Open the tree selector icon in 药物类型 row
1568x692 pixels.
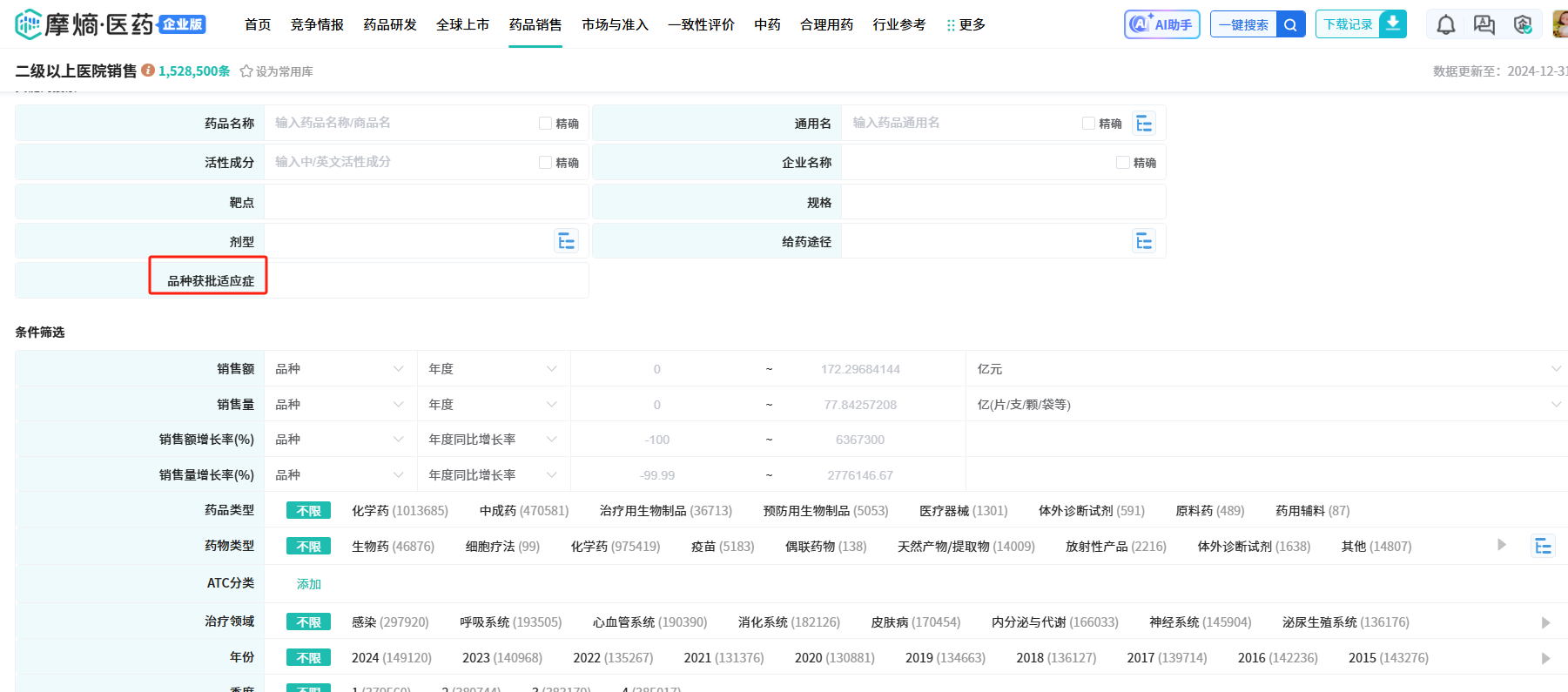(1543, 546)
